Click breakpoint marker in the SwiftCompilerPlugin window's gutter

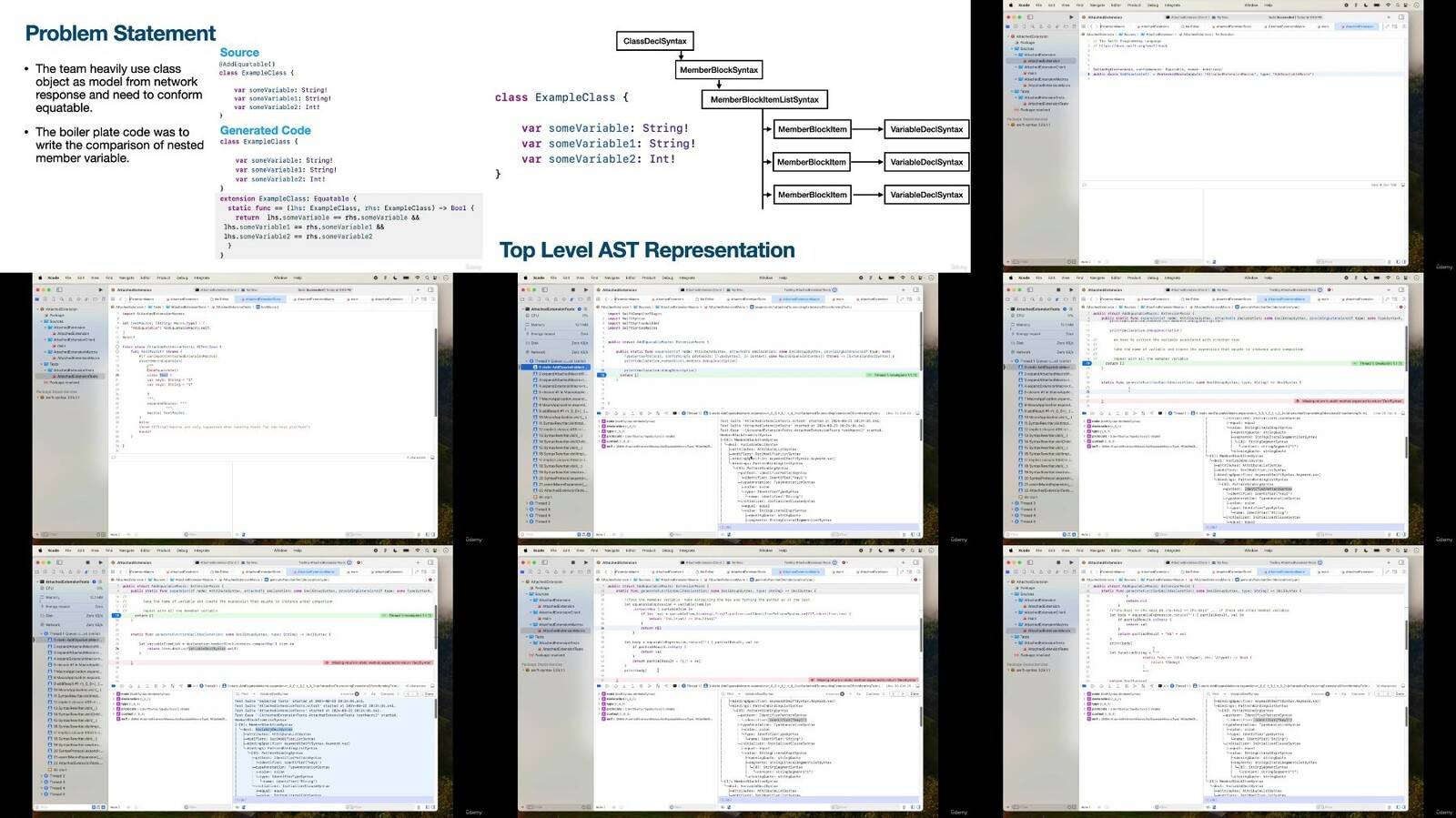tap(602, 375)
